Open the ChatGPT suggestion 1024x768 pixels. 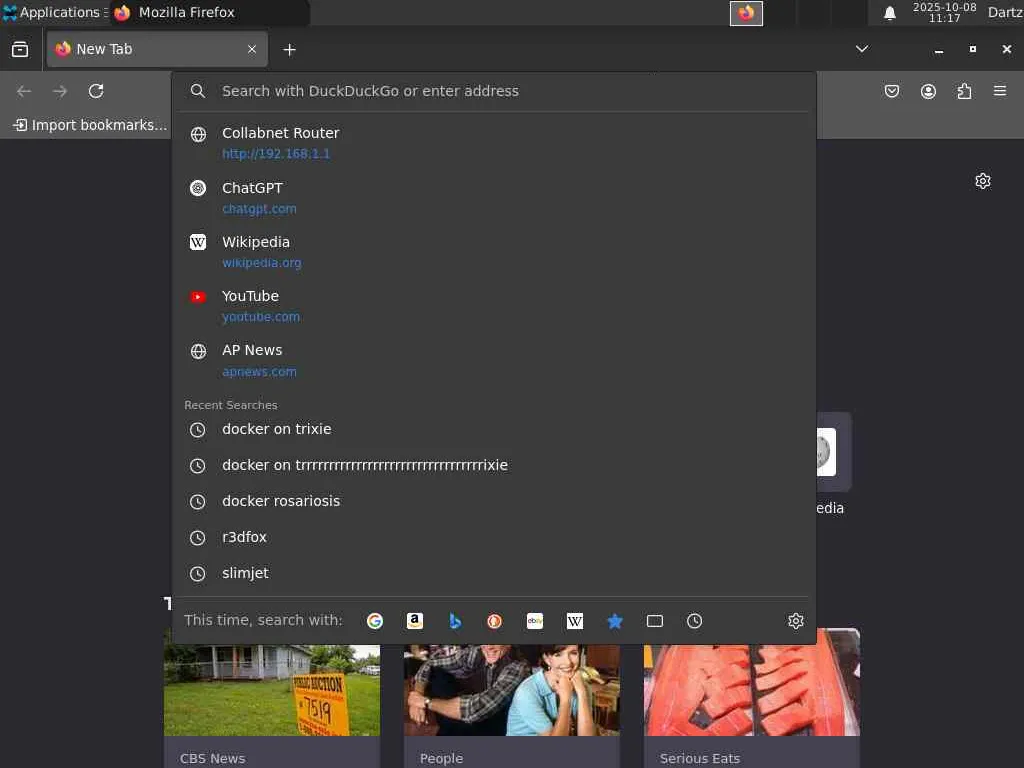click(x=494, y=198)
